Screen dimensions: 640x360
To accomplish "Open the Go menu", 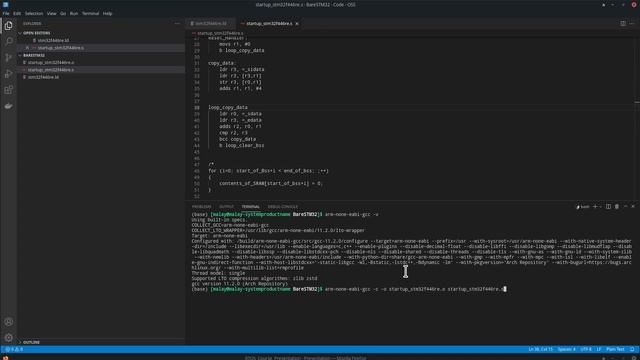I will [63, 13].
